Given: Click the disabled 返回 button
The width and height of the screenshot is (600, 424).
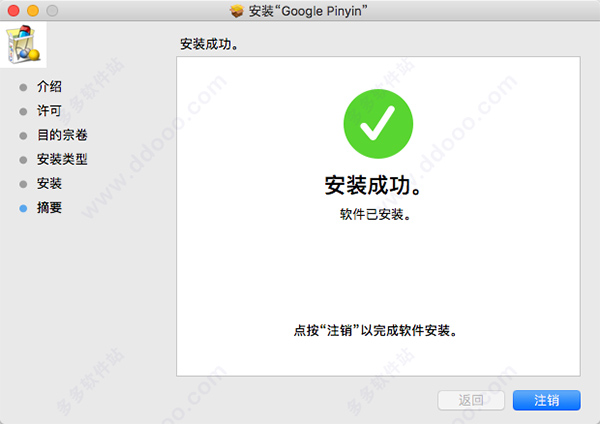Looking at the screenshot, I should tap(471, 400).
